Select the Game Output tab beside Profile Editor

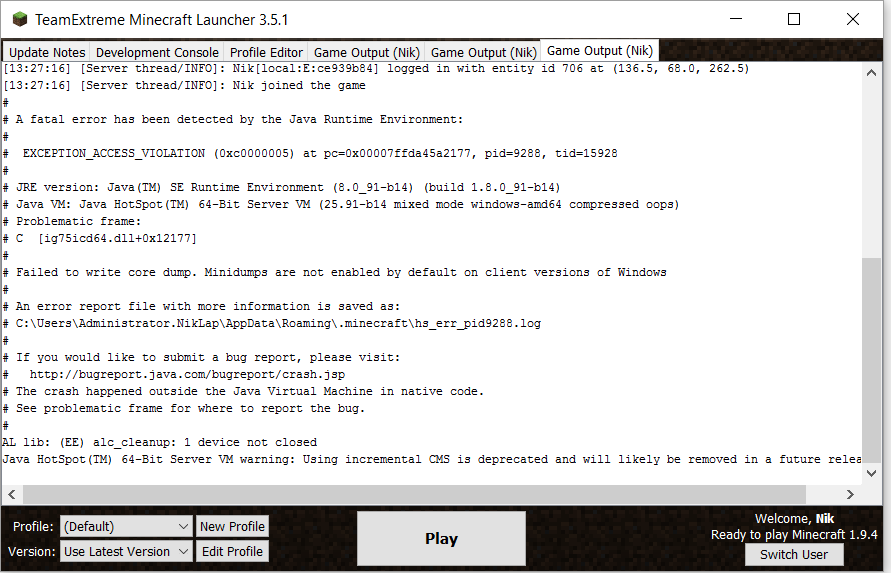[x=367, y=52]
